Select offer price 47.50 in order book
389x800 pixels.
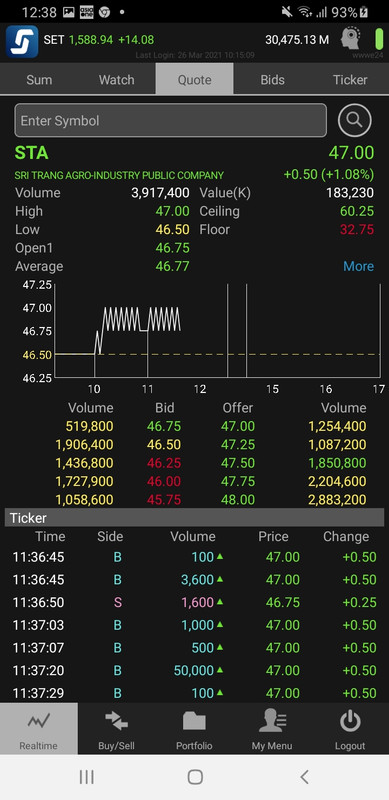tap(238, 463)
